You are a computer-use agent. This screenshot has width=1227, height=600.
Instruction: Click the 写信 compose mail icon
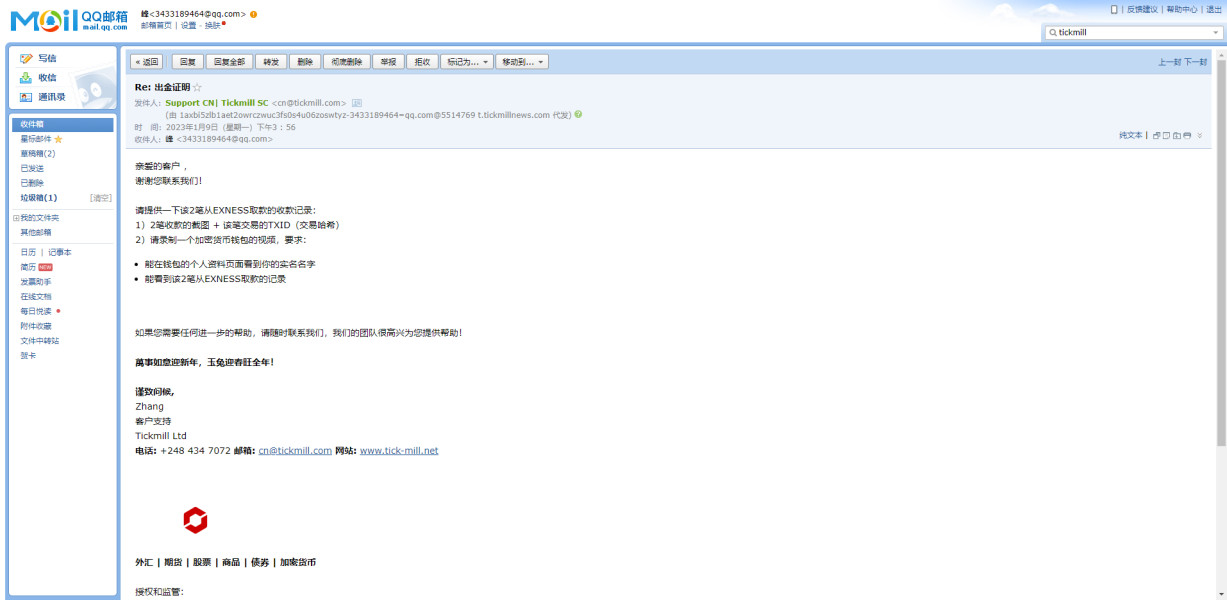pyautogui.click(x=27, y=58)
